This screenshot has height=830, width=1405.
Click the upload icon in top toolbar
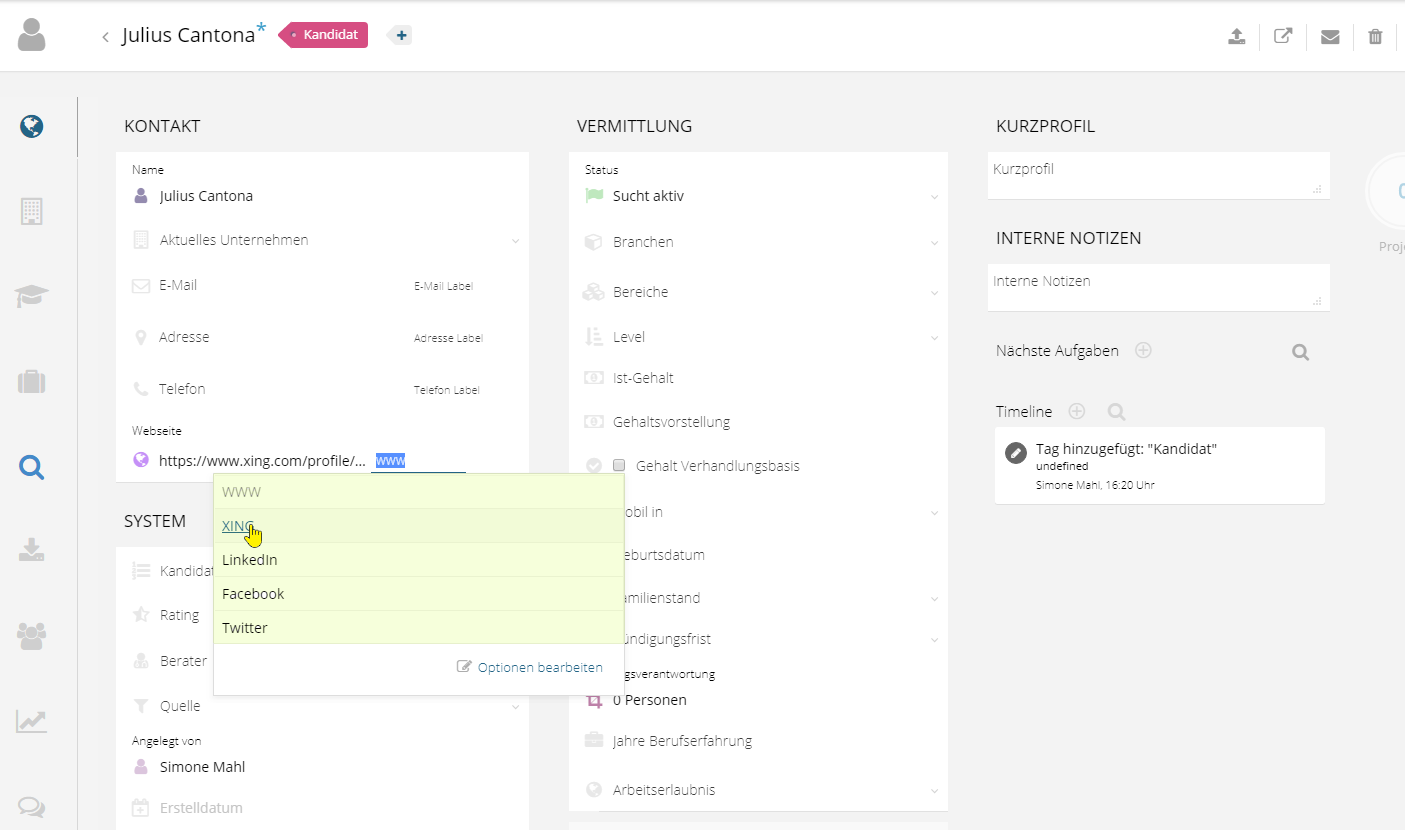[1237, 37]
